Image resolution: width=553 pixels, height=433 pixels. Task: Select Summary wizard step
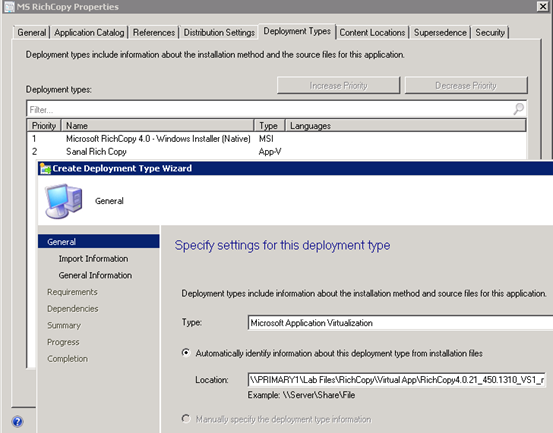(x=64, y=325)
